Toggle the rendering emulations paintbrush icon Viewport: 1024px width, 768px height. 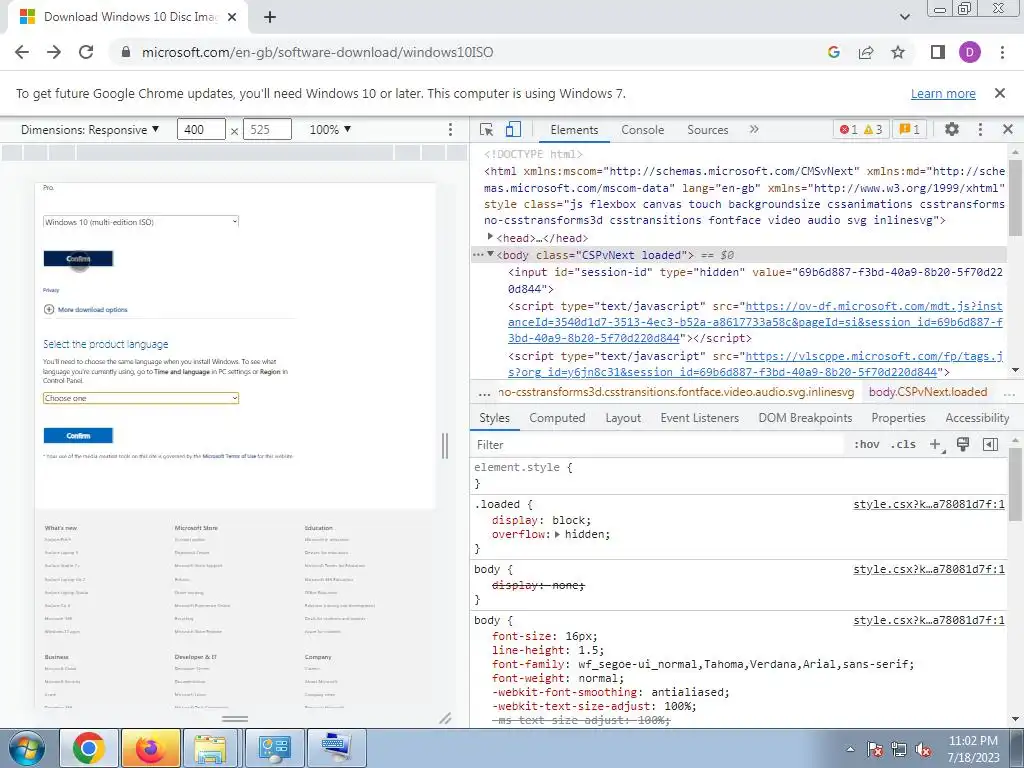(x=963, y=445)
